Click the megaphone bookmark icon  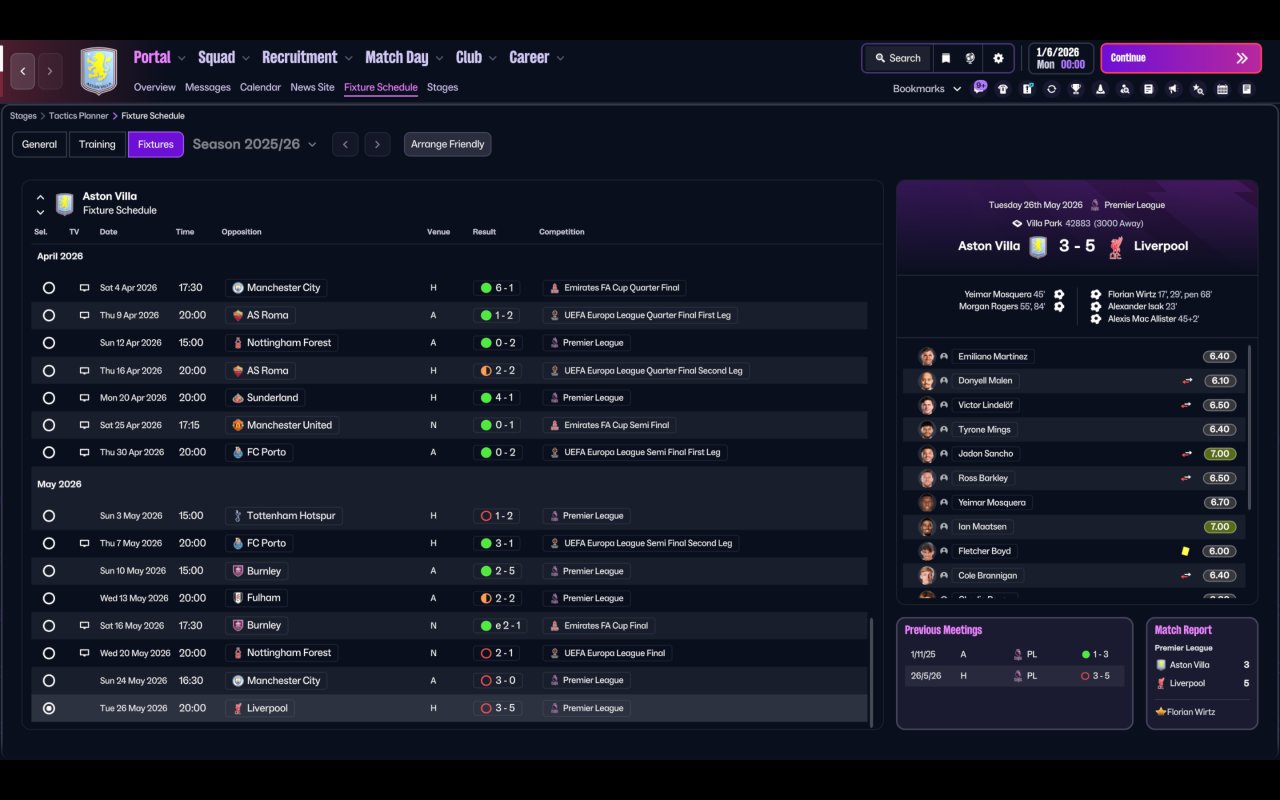click(1173, 89)
